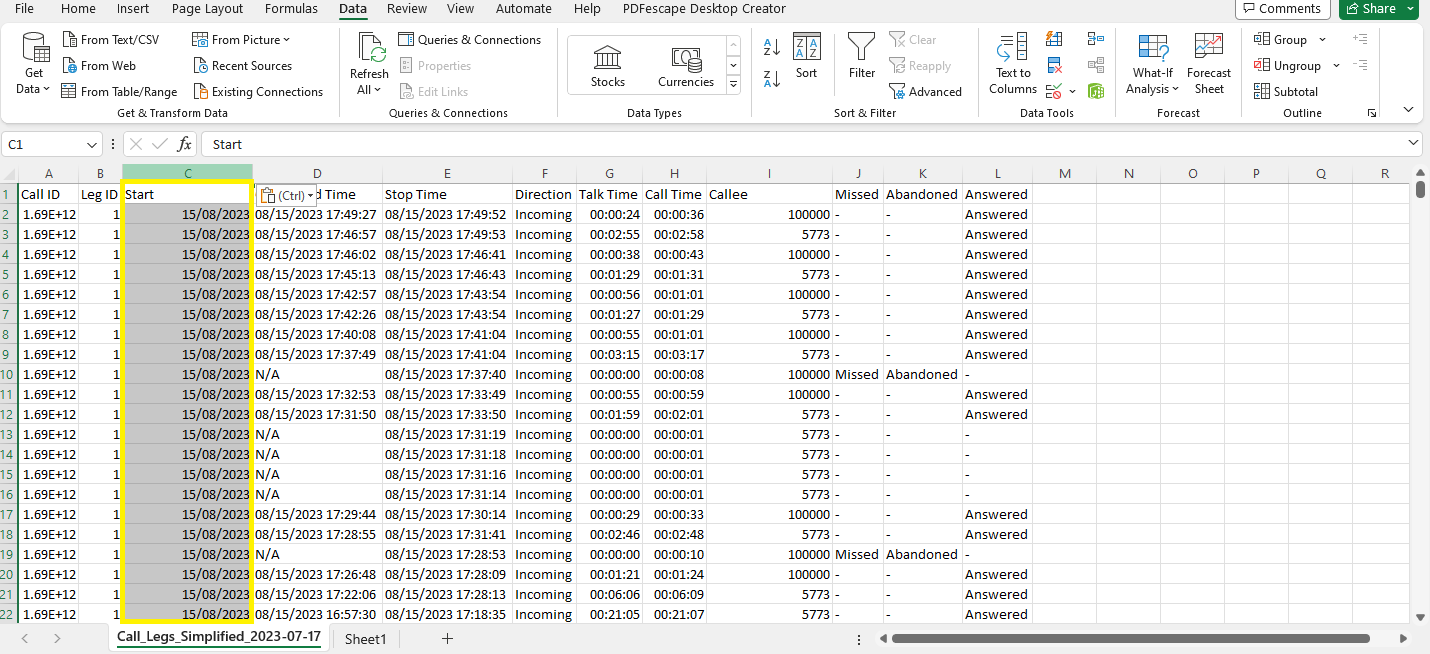Launch Text to Columns wizard
Image resolution: width=1430 pixels, height=654 pixels.
[x=1013, y=64]
